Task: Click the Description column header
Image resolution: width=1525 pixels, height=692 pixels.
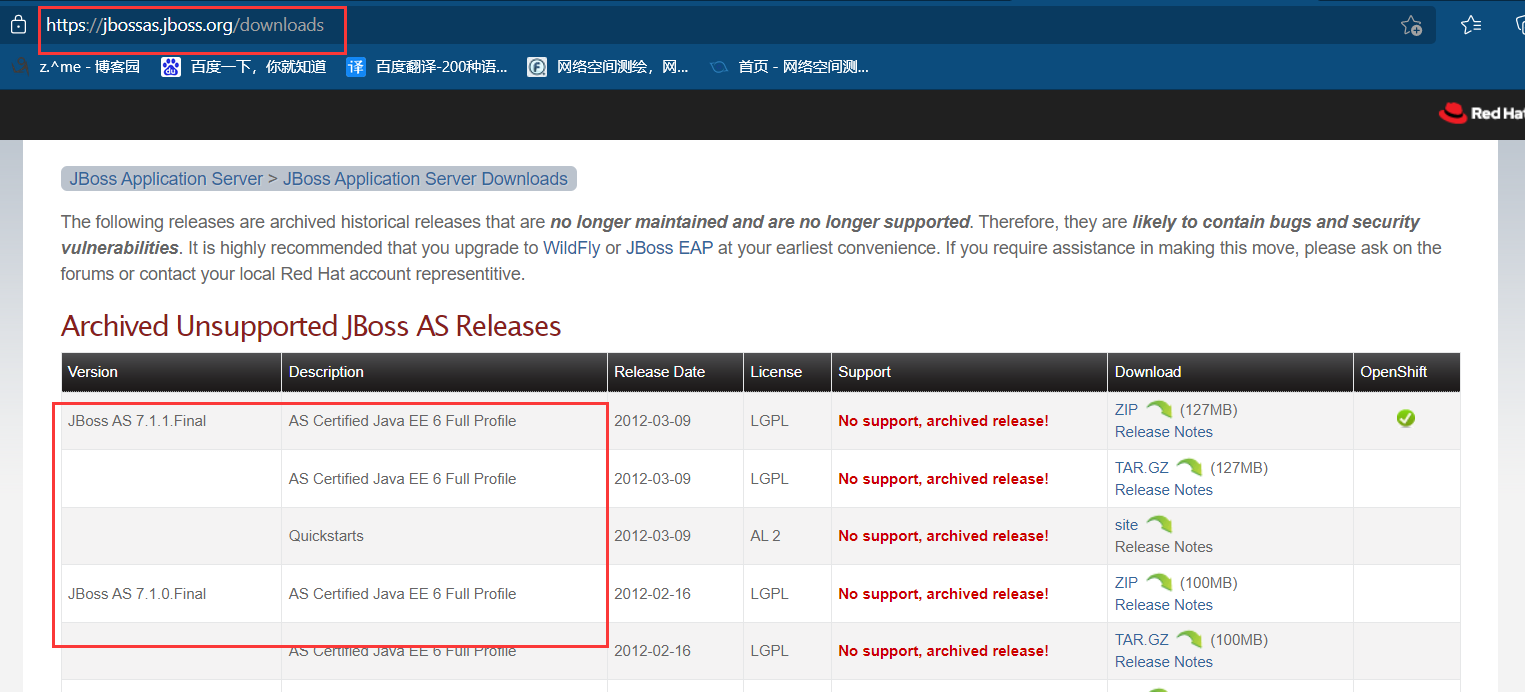Action: (x=444, y=372)
